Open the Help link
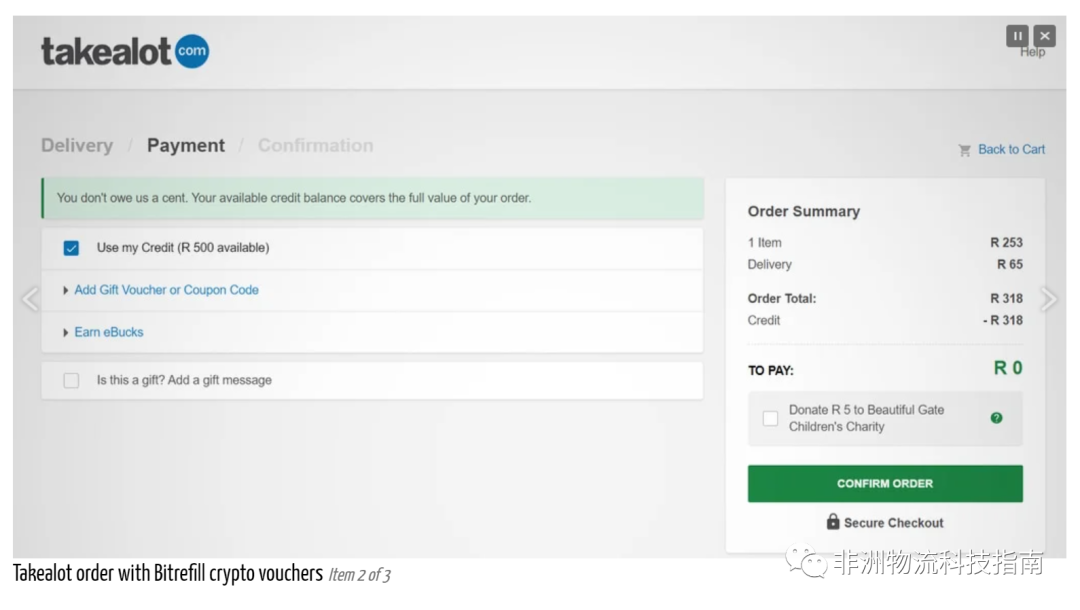The width and height of the screenshot is (1080, 610). 1032,53
